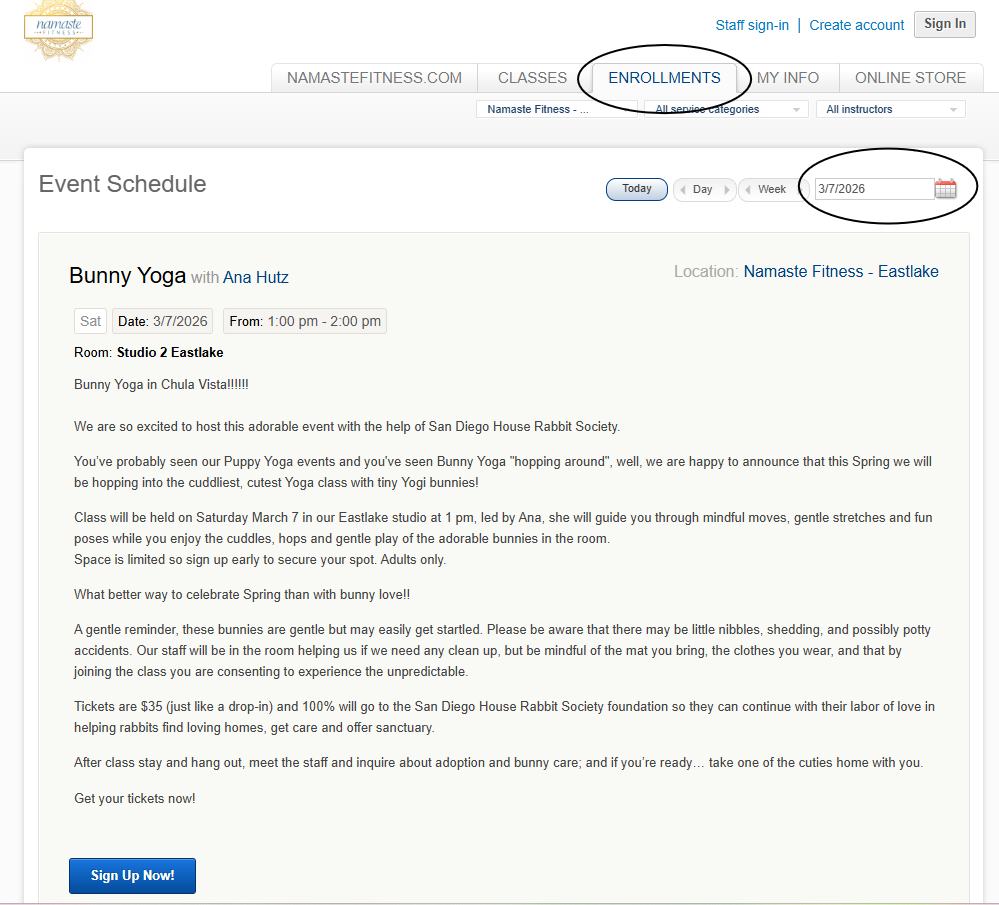
Task: Click the Create account link
Action: coord(856,25)
